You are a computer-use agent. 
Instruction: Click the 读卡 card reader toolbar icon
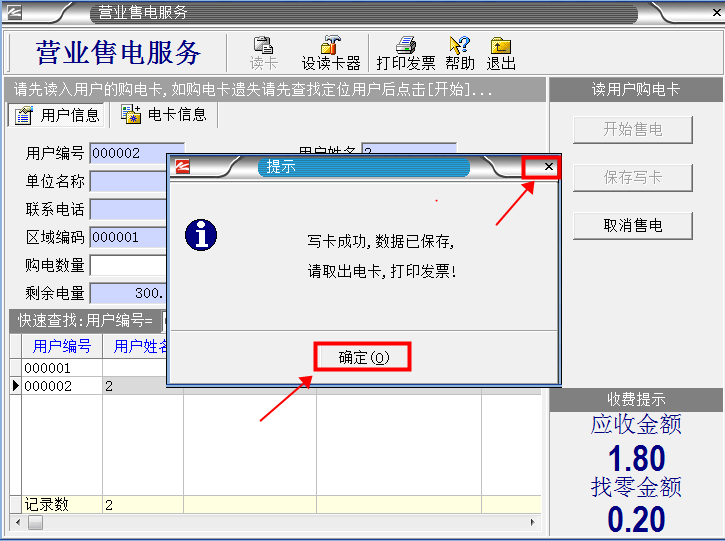click(263, 53)
